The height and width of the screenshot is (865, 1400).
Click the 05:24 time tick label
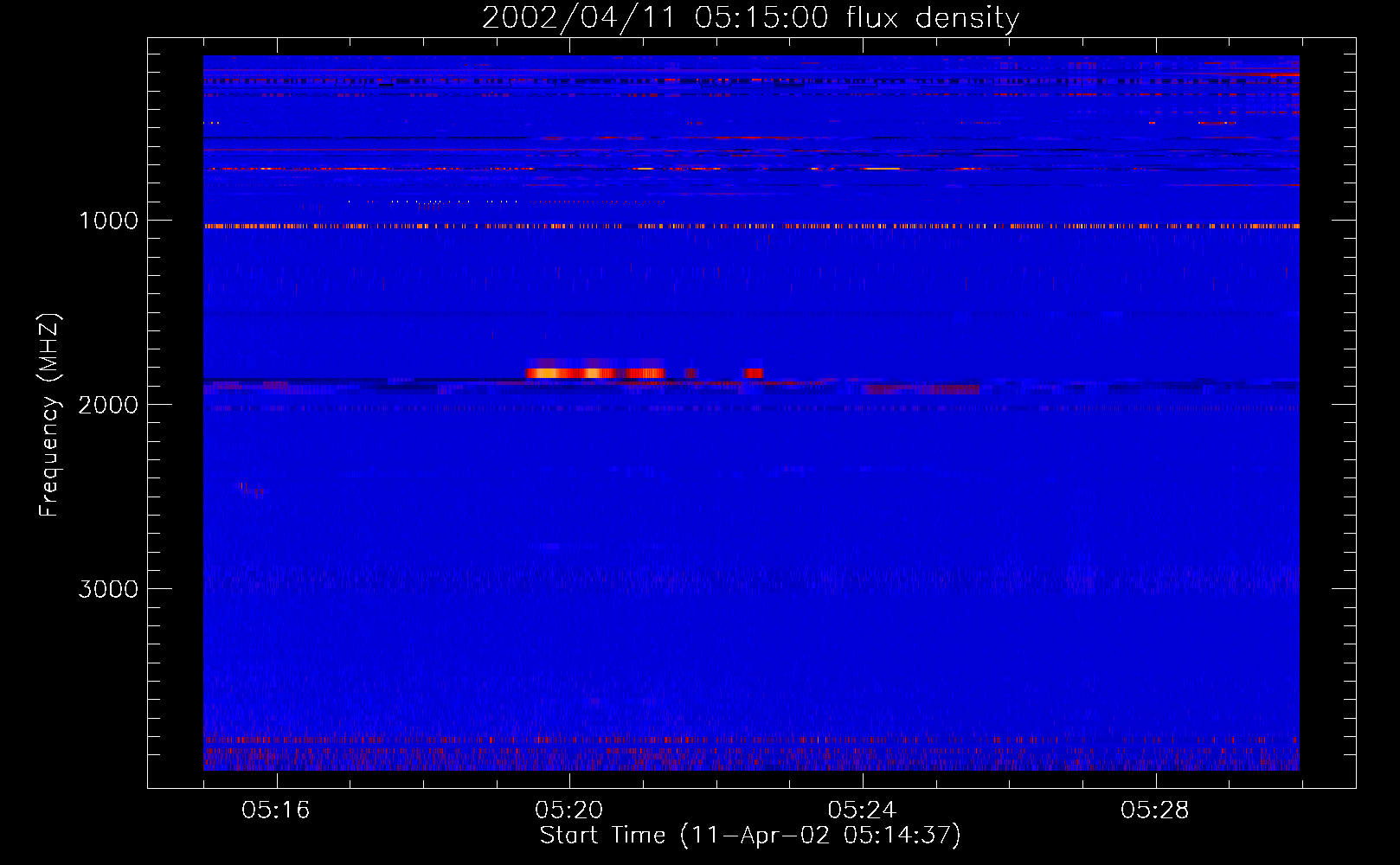(862, 811)
